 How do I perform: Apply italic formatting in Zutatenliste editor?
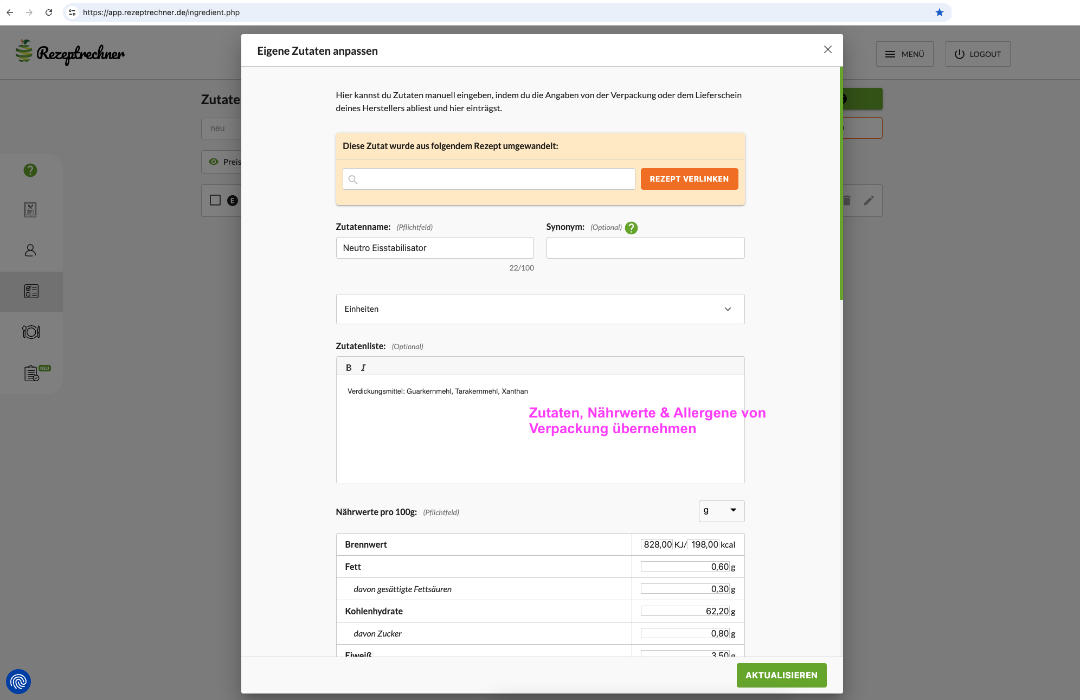pos(363,368)
